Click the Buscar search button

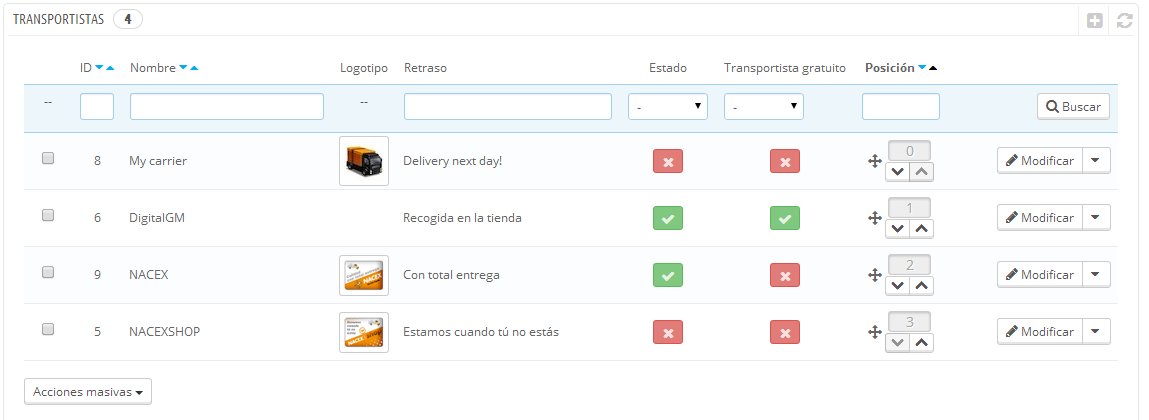(1074, 106)
